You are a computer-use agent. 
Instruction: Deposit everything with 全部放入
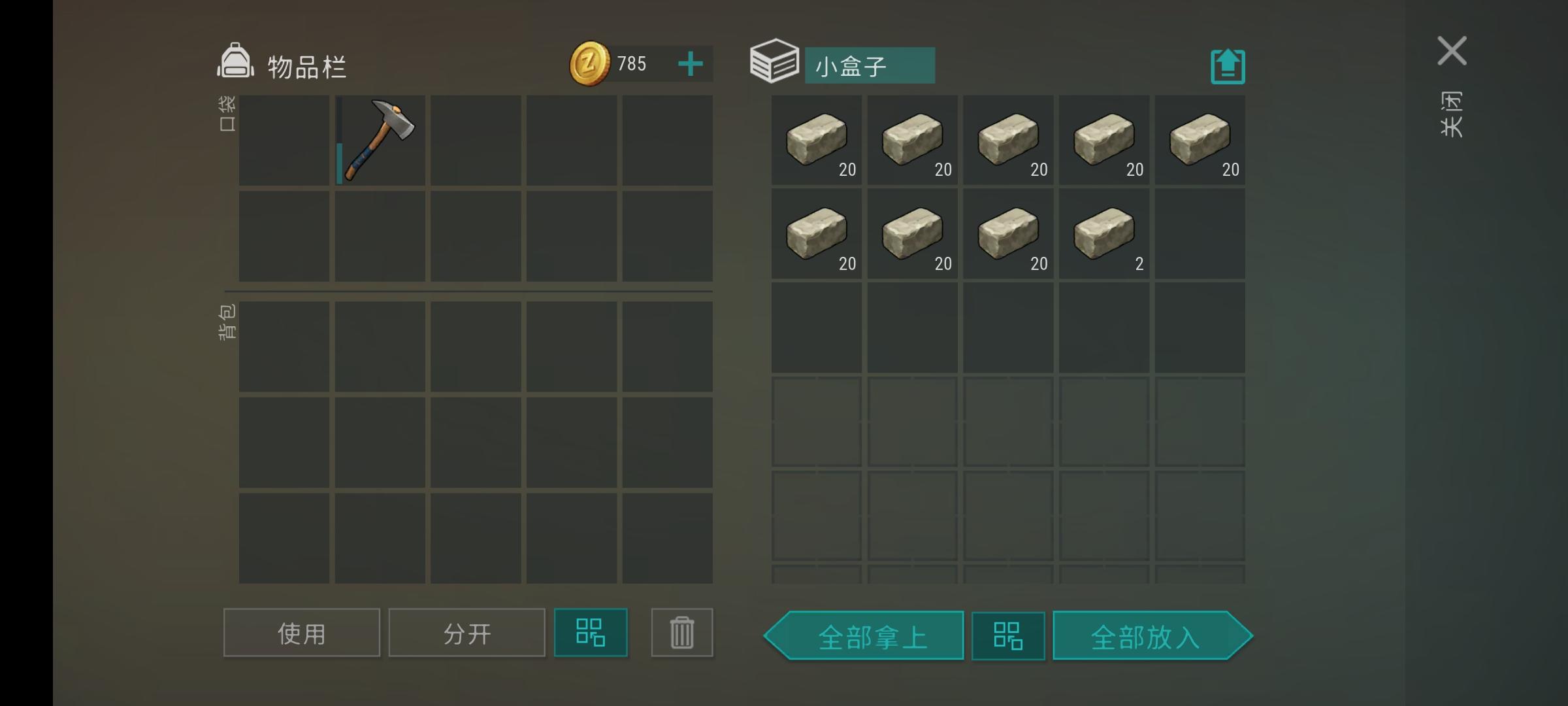pyautogui.click(x=1153, y=636)
